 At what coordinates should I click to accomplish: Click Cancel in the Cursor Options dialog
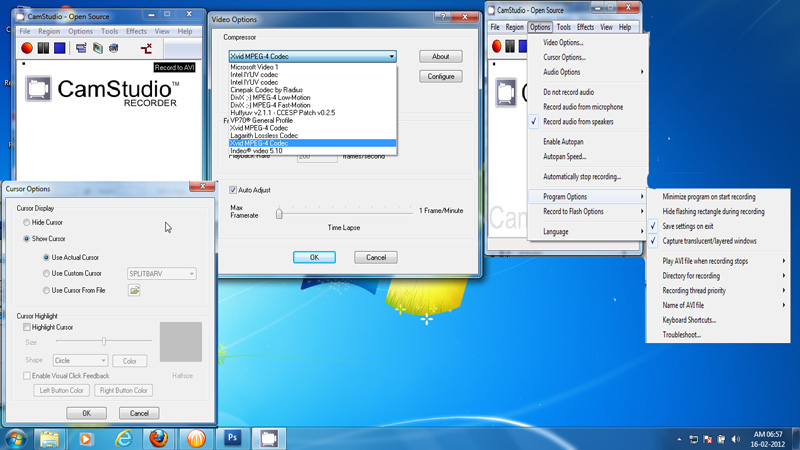tap(139, 413)
